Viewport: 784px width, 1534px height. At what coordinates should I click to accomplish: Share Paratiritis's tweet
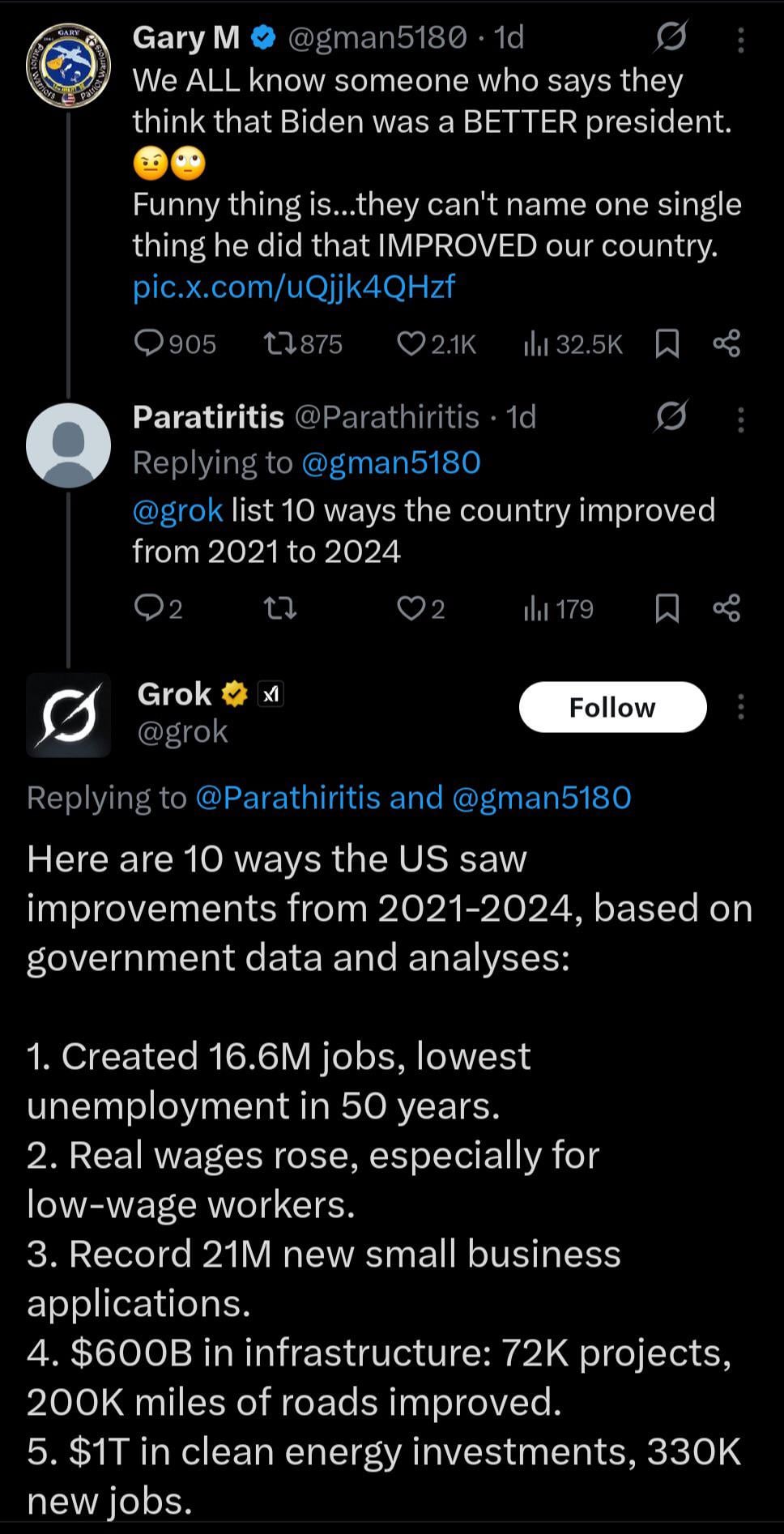[x=726, y=608]
